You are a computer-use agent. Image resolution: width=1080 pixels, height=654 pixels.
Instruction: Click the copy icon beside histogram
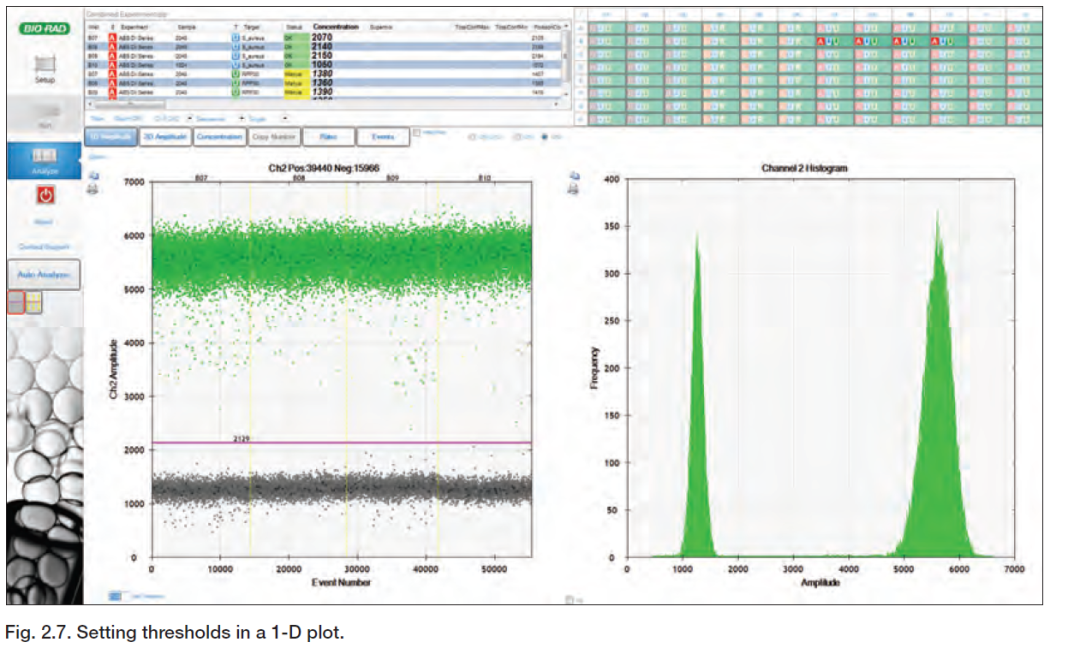574,174
